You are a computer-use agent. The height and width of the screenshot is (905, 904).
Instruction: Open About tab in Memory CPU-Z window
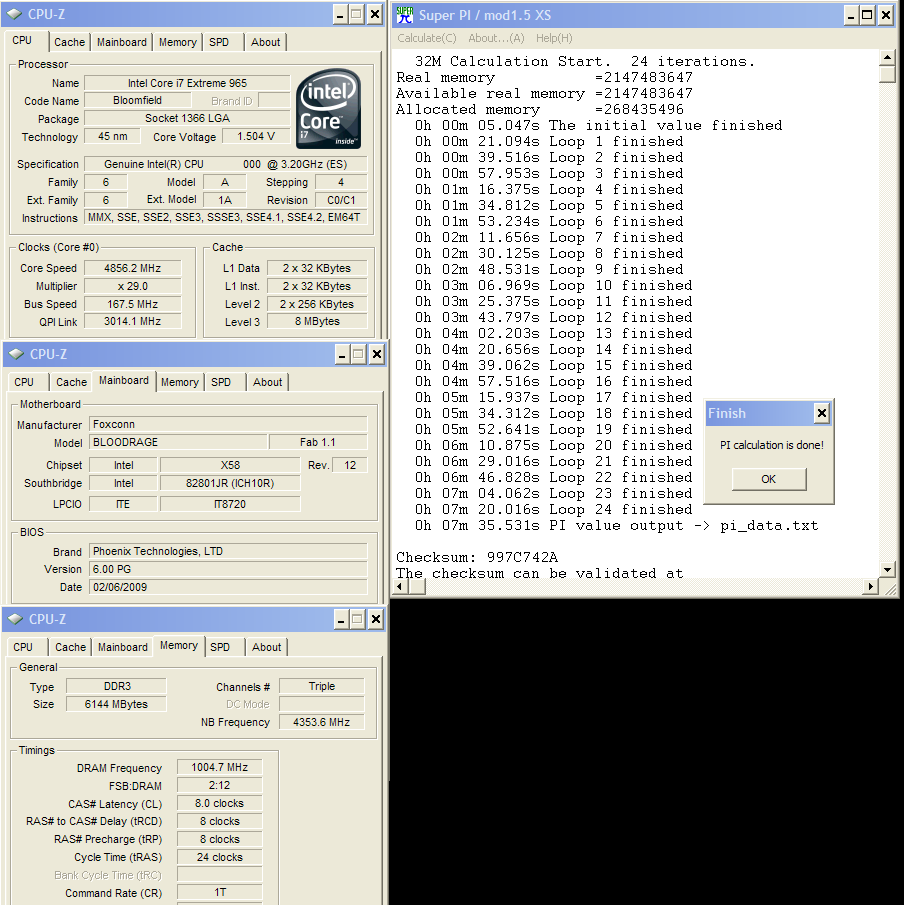[266, 647]
